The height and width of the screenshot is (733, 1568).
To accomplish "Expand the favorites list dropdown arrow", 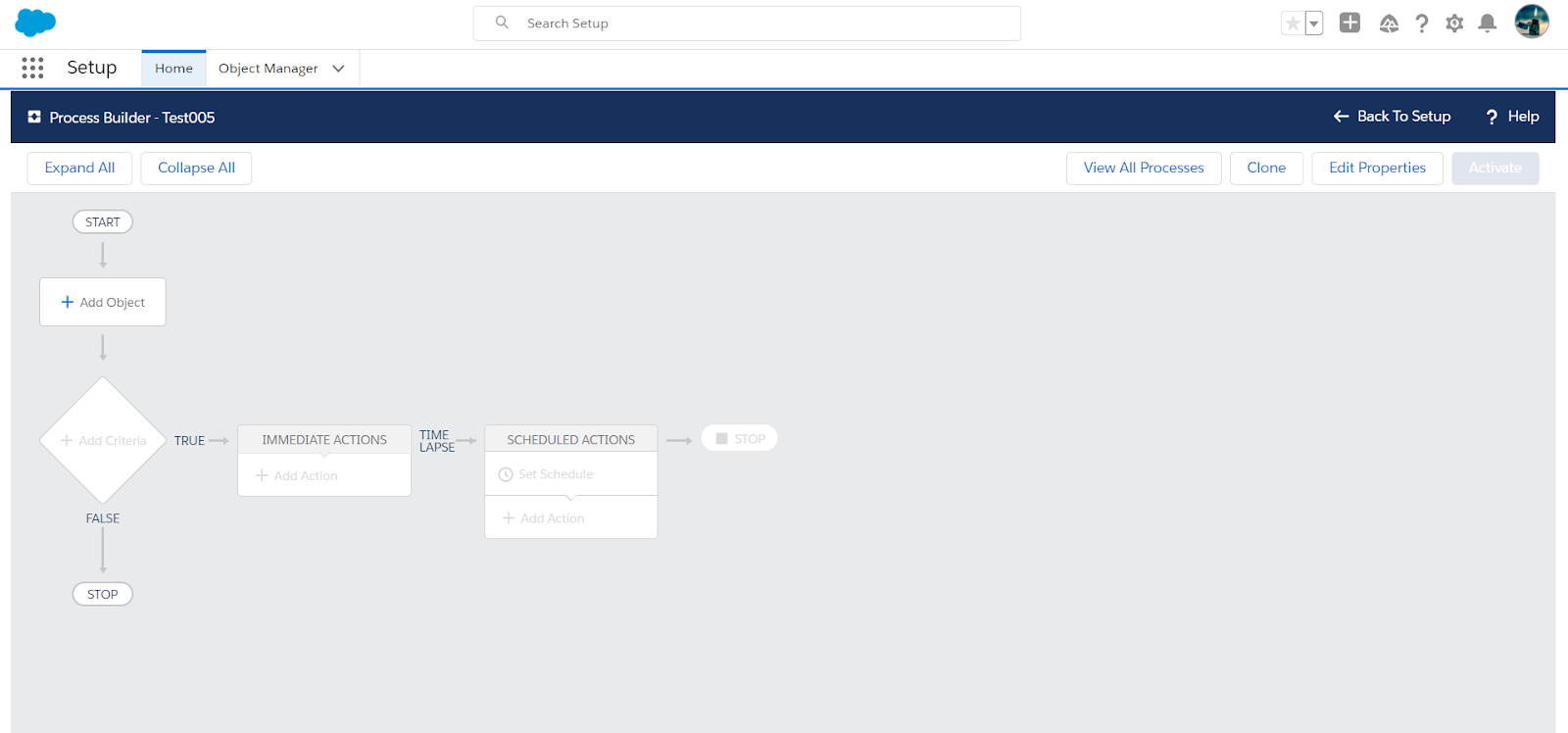I will (x=1314, y=24).
